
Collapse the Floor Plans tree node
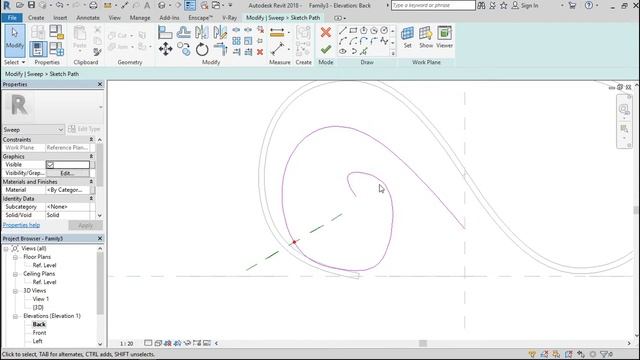[15, 257]
